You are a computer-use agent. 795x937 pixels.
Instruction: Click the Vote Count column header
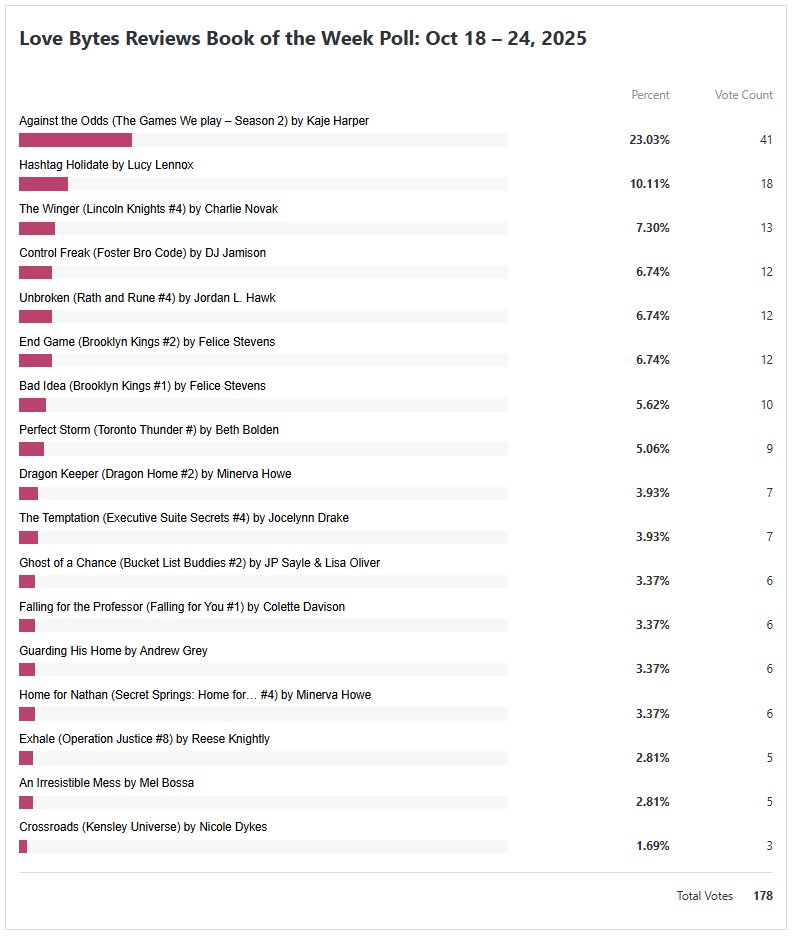pyautogui.click(x=743, y=95)
